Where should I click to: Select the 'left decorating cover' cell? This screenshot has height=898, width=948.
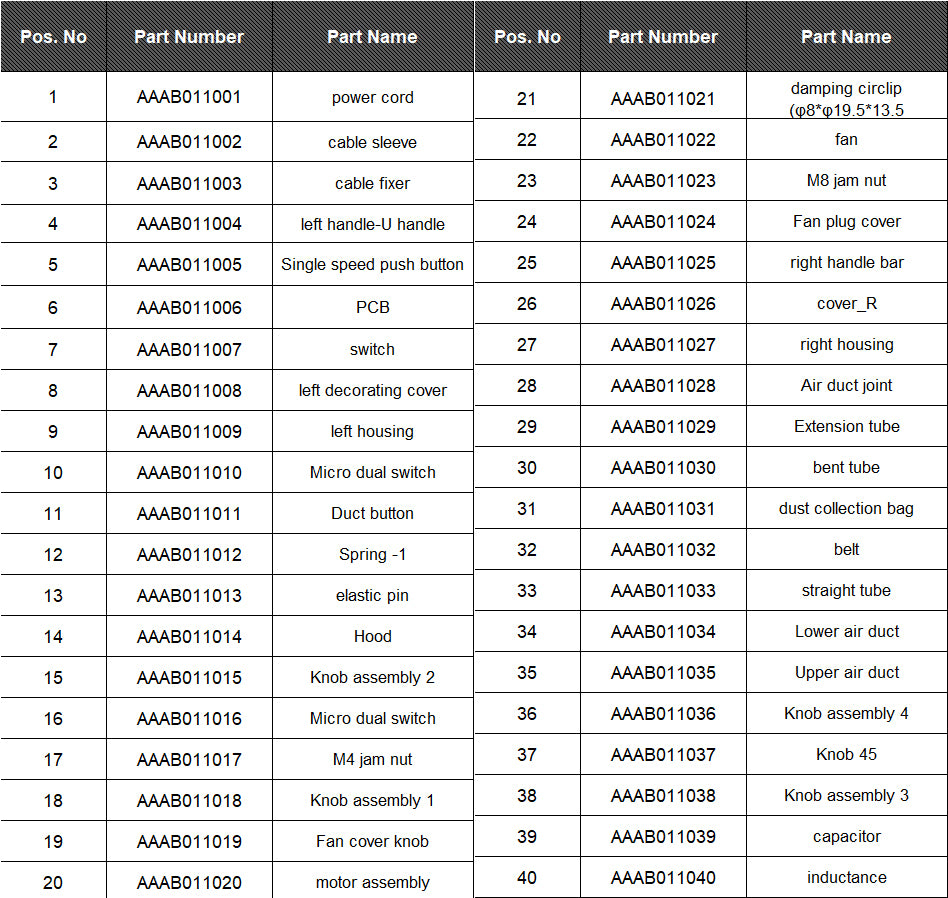(x=372, y=391)
